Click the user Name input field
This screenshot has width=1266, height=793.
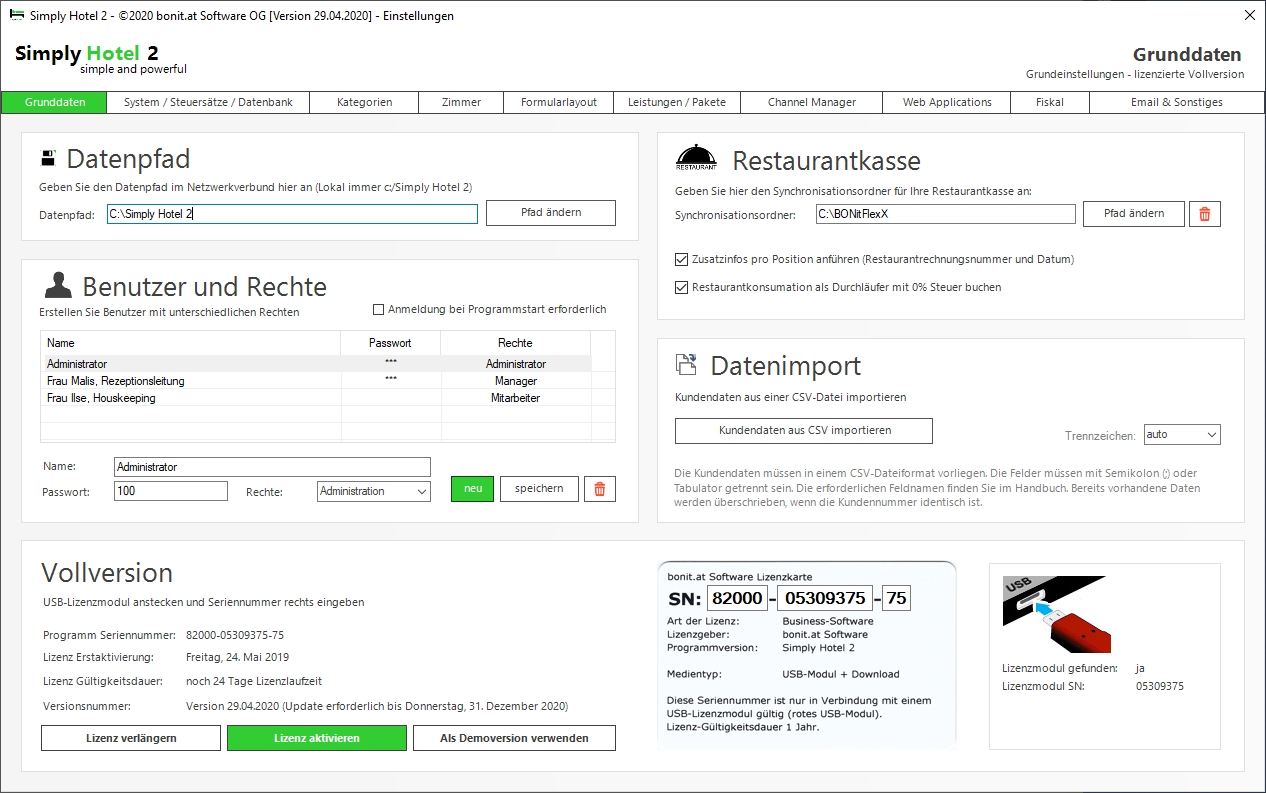click(x=272, y=467)
